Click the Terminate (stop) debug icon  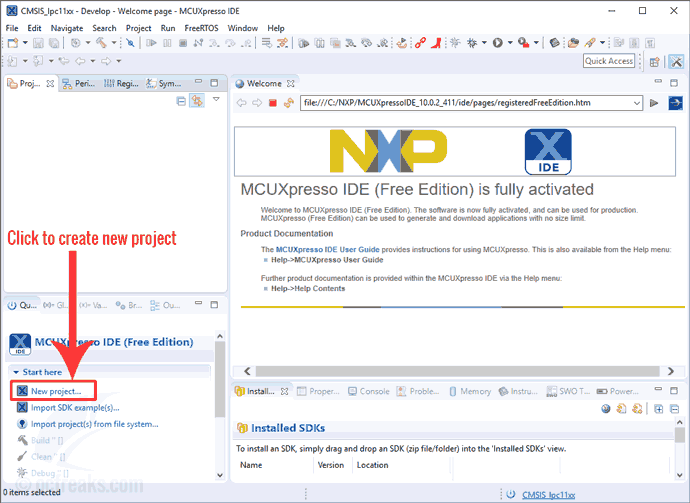coord(183,43)
